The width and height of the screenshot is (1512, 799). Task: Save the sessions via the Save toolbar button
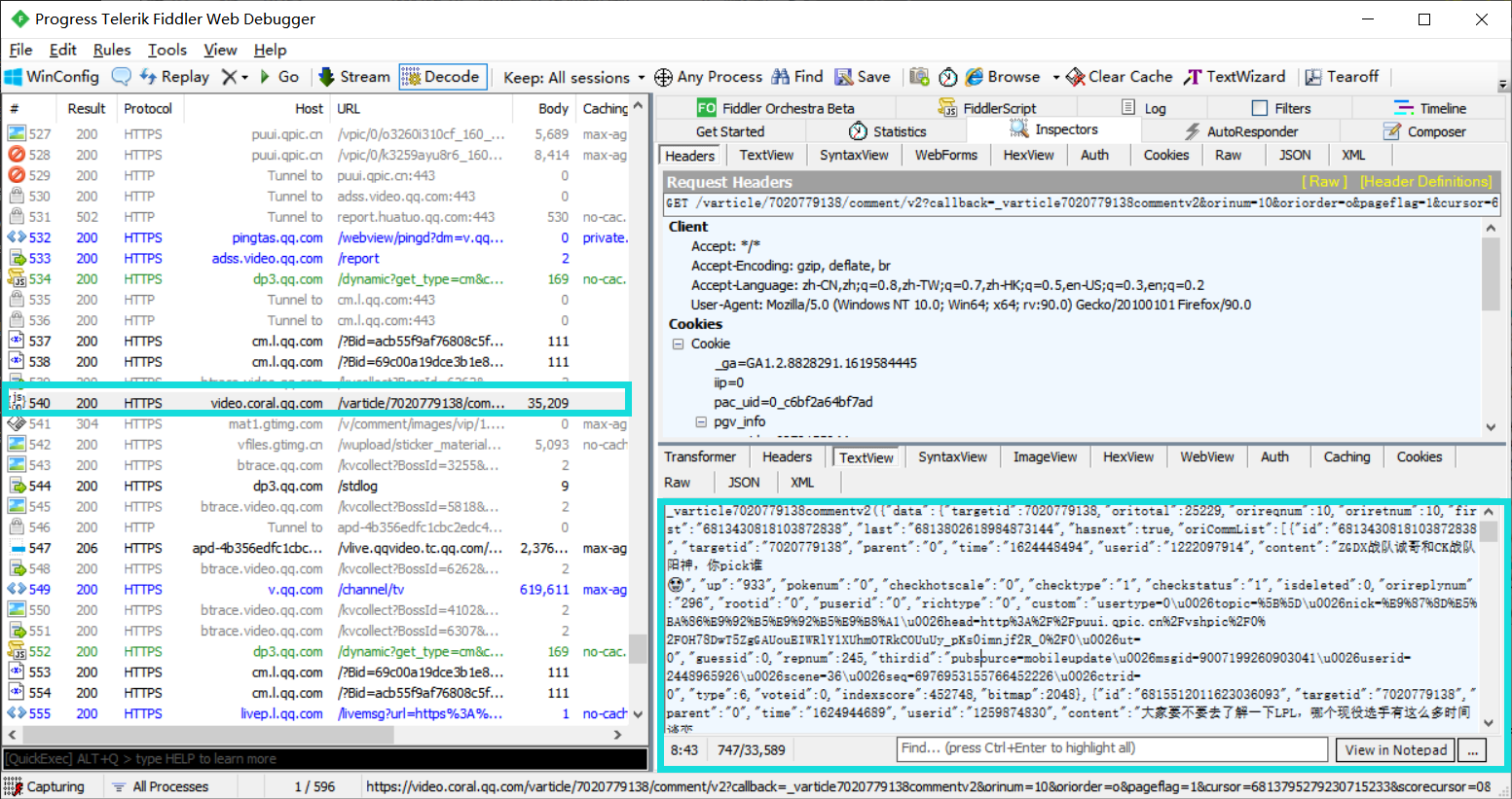[x=863, y=77]
